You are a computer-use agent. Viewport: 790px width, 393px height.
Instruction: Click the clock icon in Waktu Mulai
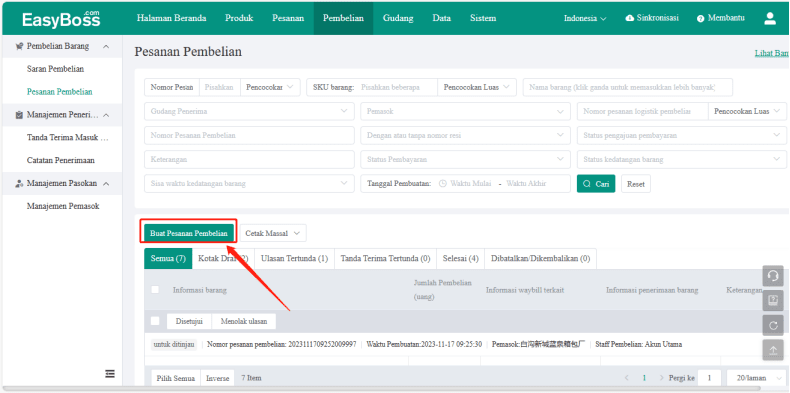click(x=443, y=184)
